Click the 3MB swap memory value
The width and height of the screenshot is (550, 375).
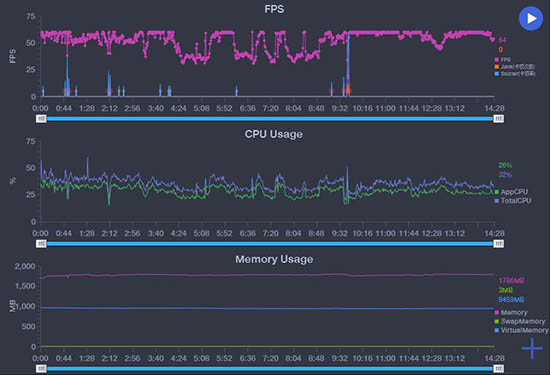pyautogui.click(x=505, y=290)
